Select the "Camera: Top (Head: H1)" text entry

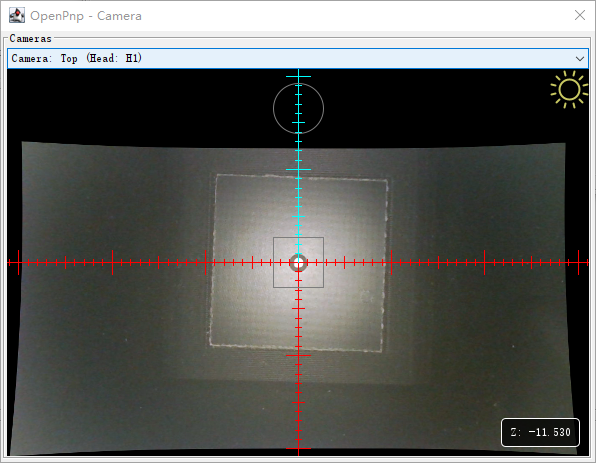pos(76,58)
